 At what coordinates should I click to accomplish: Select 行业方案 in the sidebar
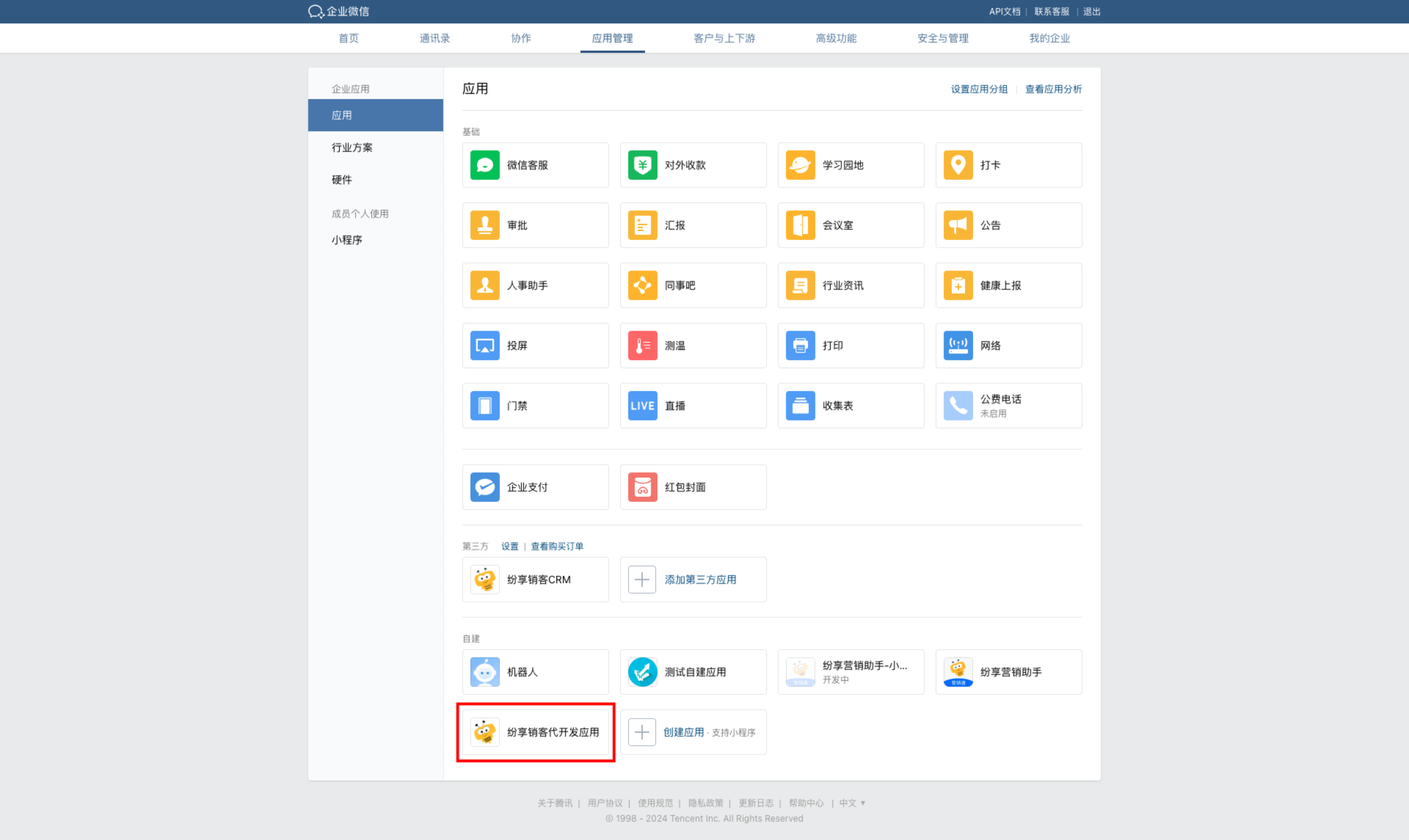click(x=352, y=148)
